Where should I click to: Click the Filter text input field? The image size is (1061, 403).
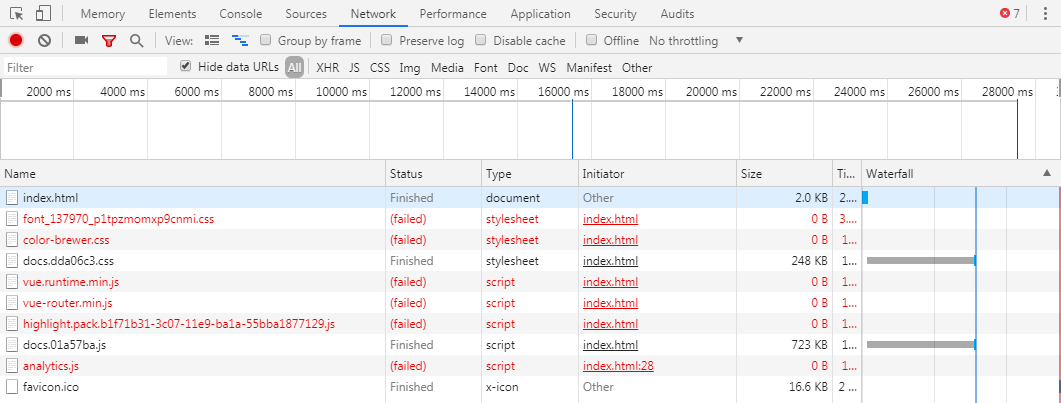tap(85, 67)
